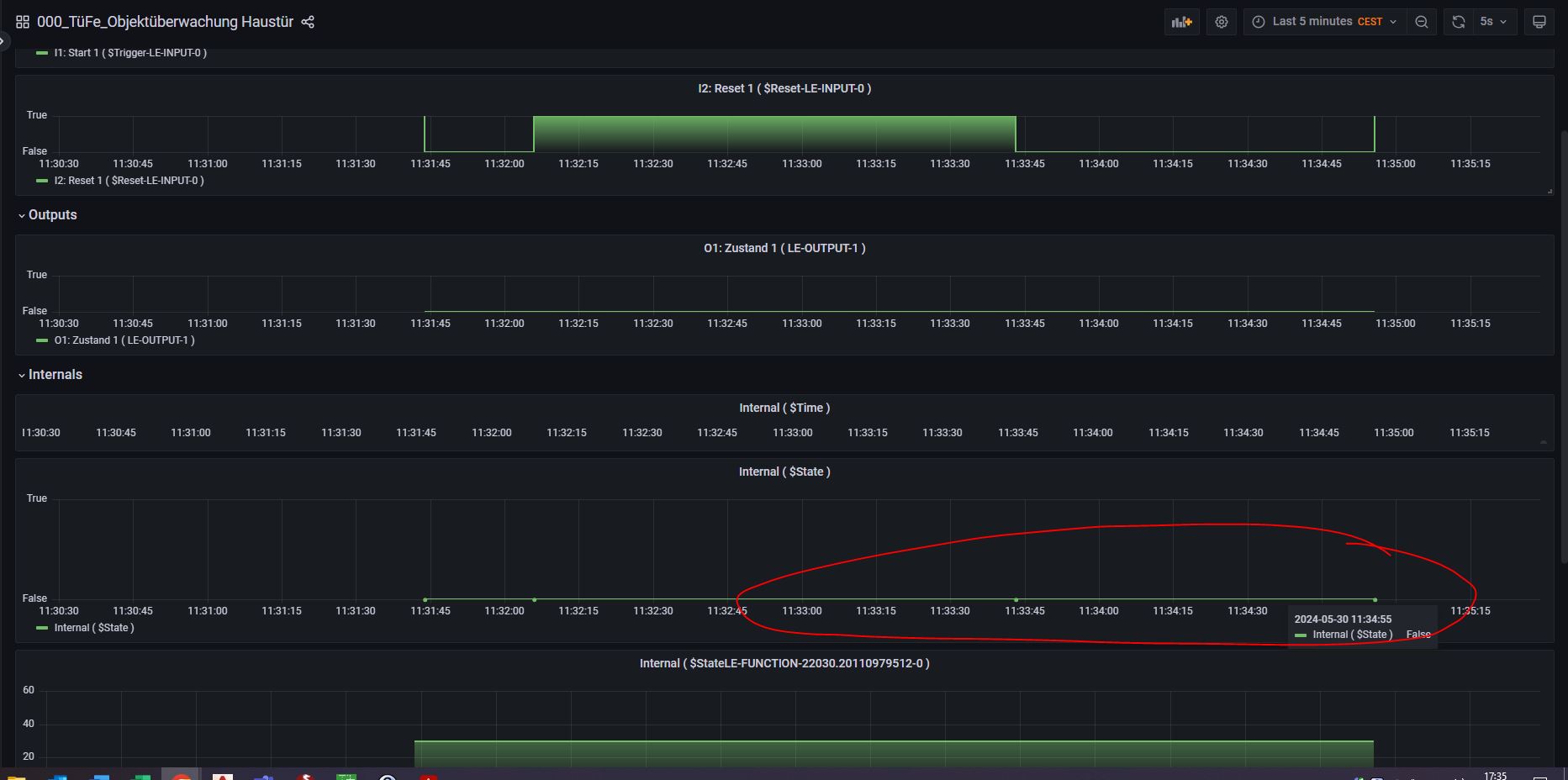1568x780 pixels.
Task: Click the 11:35:15 label in Internal ( $Time ) panel
Action: [1469, 433]
